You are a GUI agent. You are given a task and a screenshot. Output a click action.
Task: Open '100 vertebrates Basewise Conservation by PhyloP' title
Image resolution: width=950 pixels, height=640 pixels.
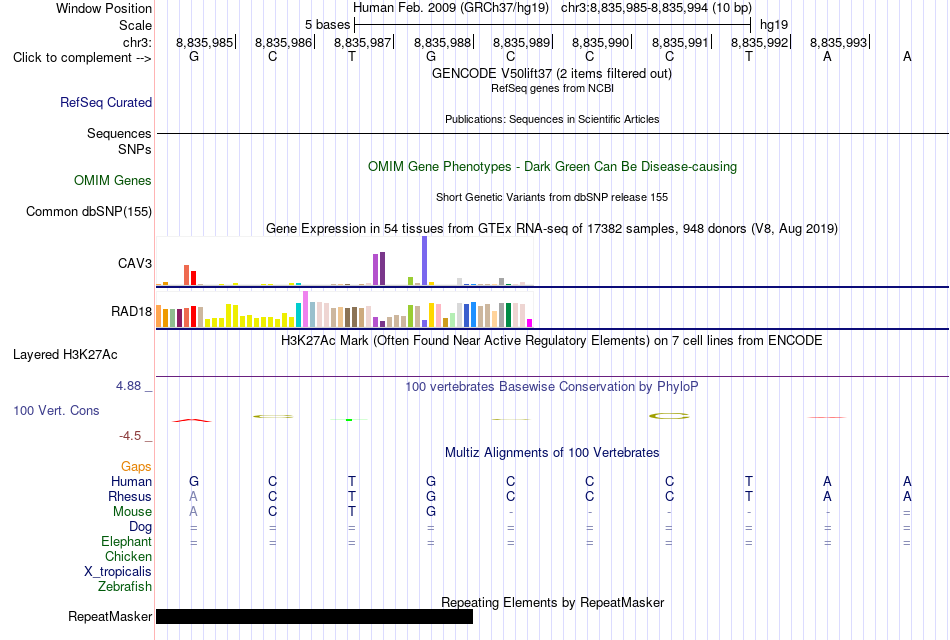pos(551,387)
